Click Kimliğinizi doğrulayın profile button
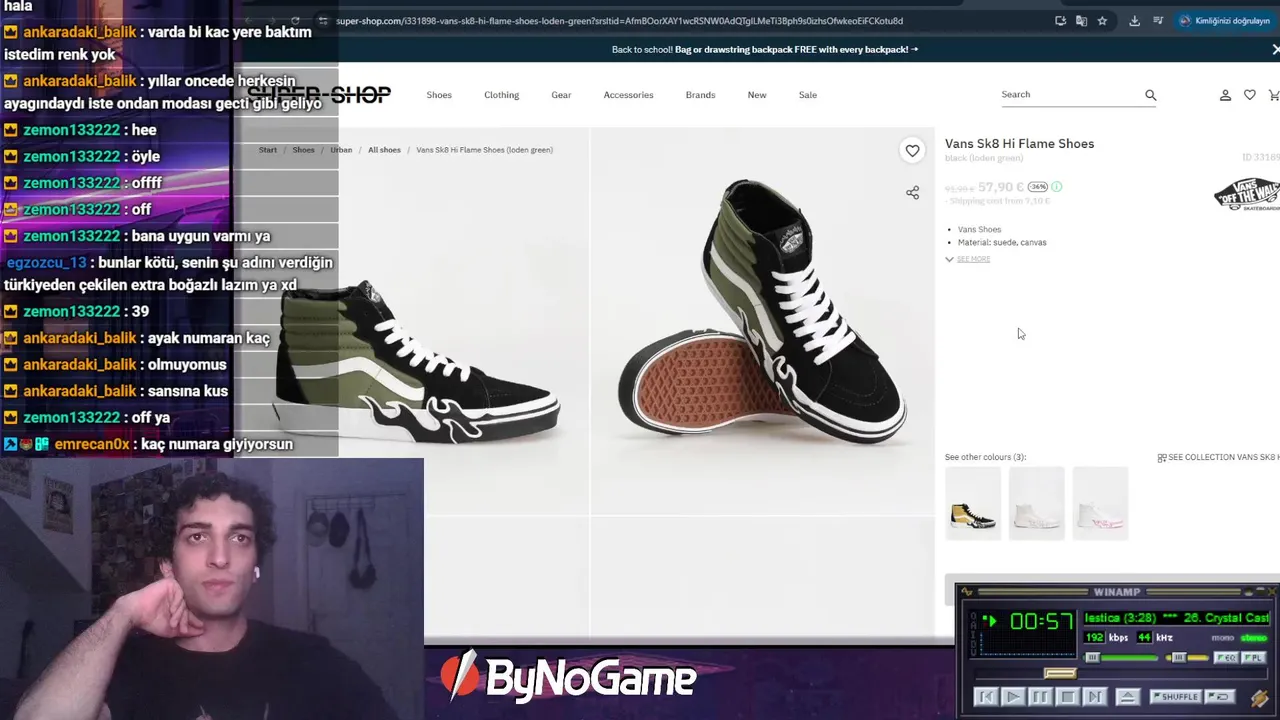 coord(1224,20)
